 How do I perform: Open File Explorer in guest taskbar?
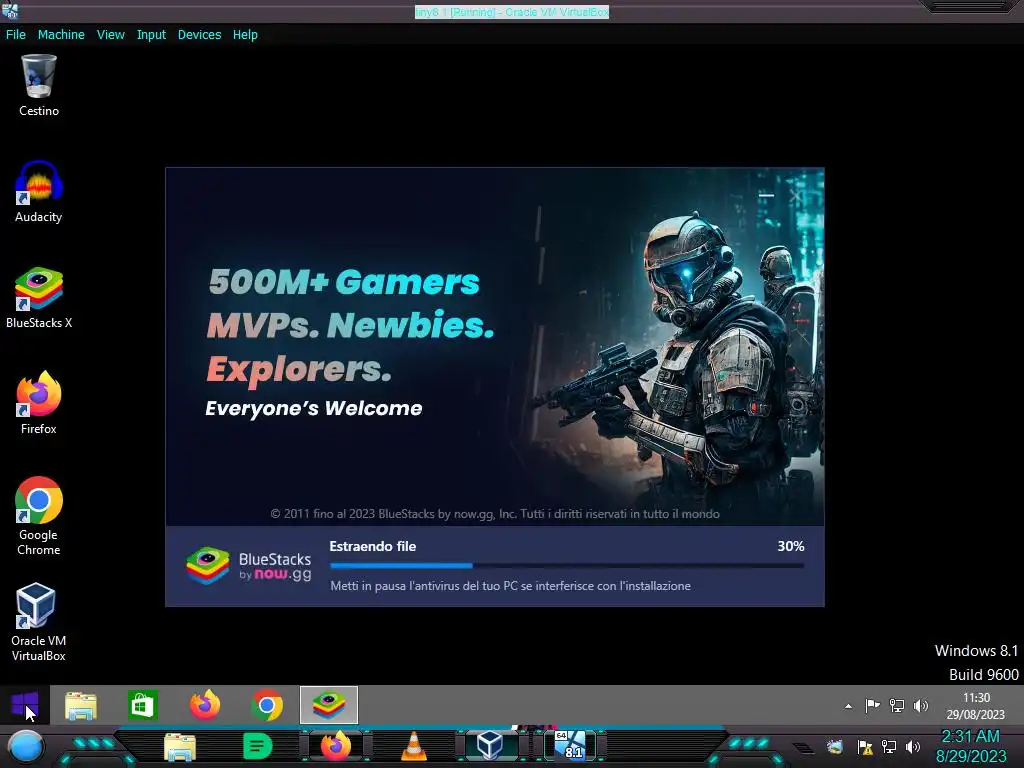click(x=81, y=706)
